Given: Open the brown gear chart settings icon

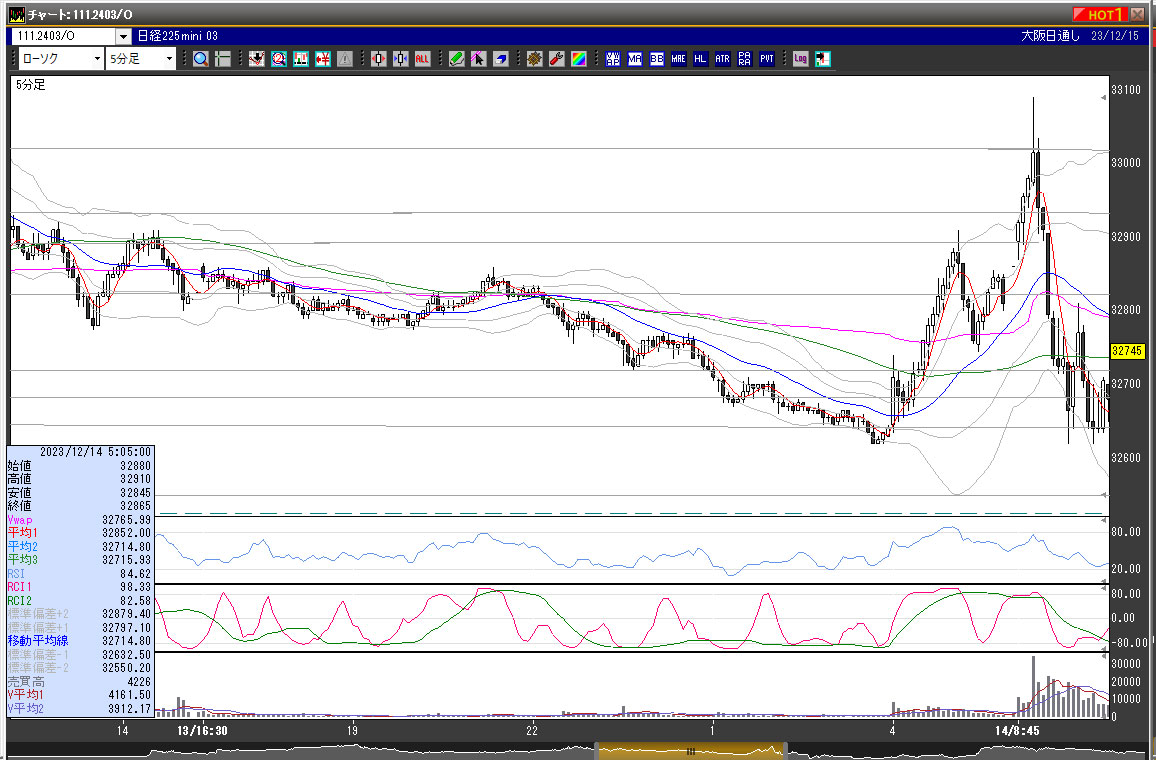Looking at the screenshot, I should click(535, 59).
